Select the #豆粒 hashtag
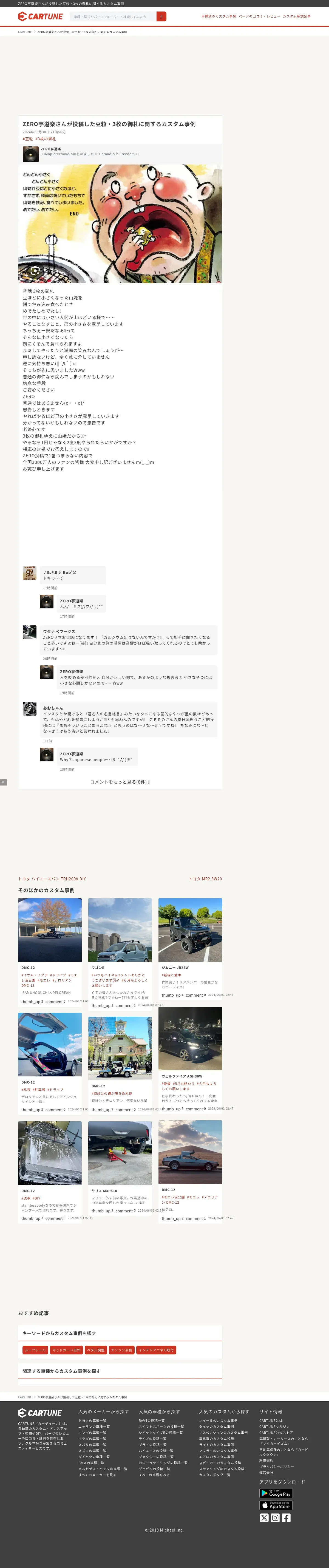329x1568 pixels. coord(28,139)
